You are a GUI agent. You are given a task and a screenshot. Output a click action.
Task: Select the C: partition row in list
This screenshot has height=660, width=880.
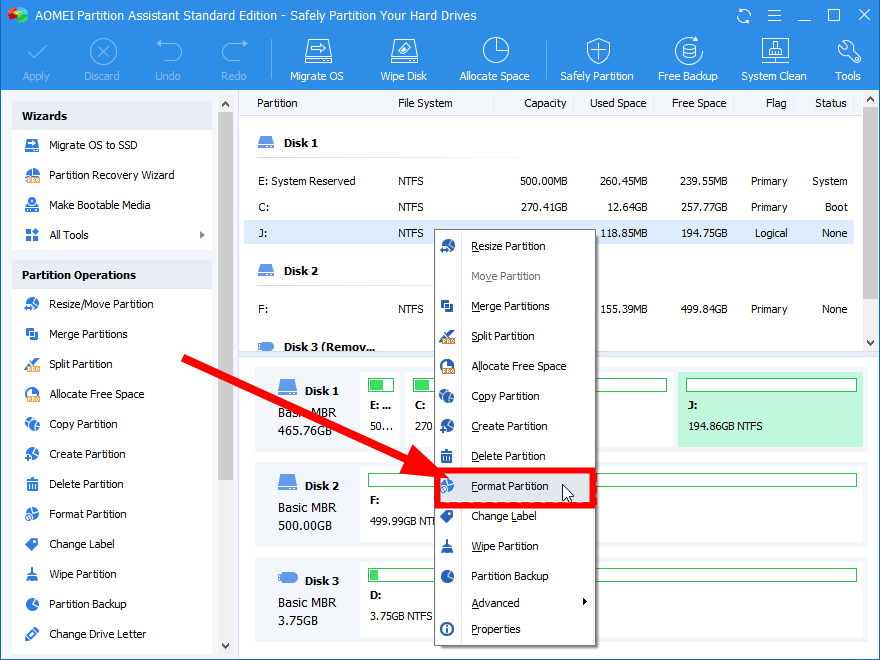pyautogui.click(x=549, y=207)
